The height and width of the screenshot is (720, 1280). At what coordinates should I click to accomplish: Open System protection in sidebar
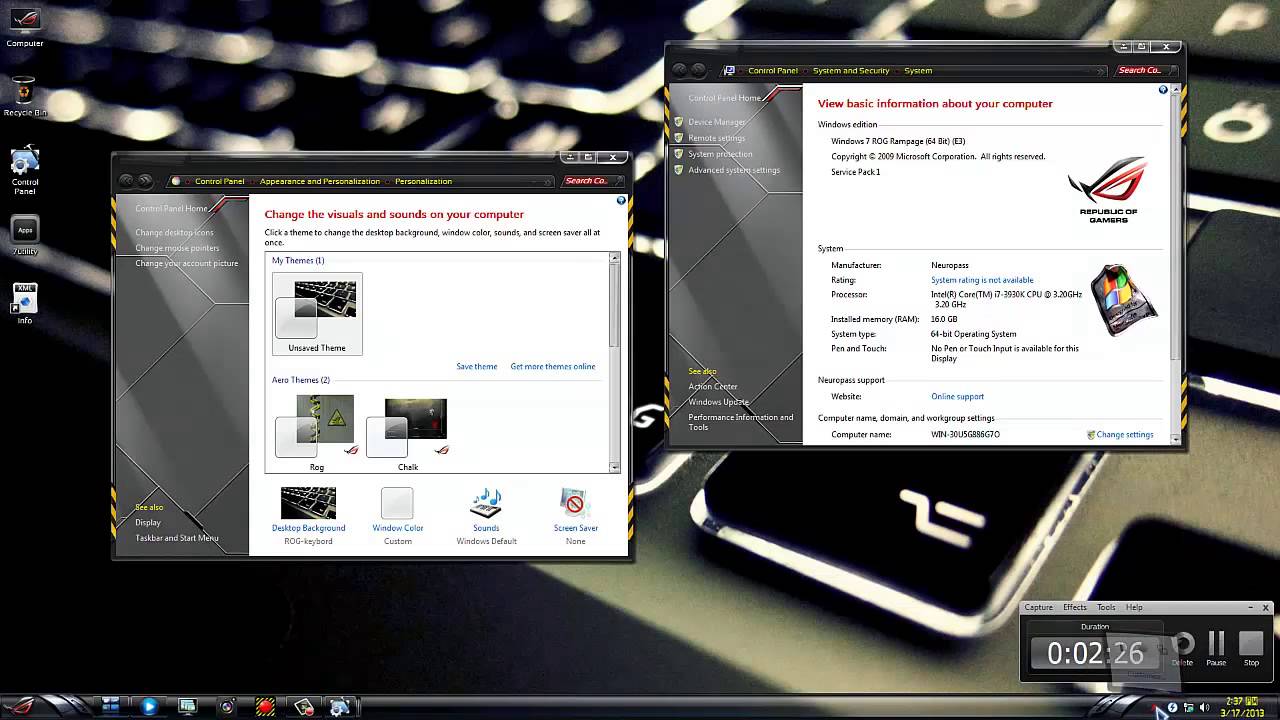tap(720, 154)
